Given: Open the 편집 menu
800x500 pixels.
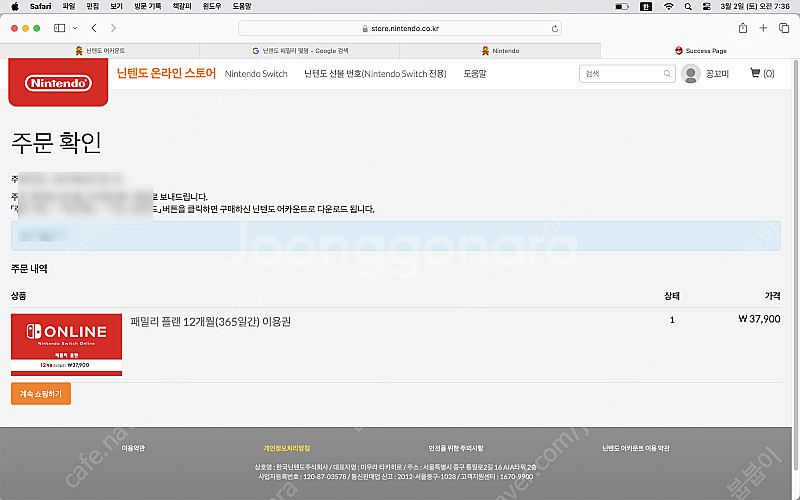Looking at the screenshot, I should point(92,7).
